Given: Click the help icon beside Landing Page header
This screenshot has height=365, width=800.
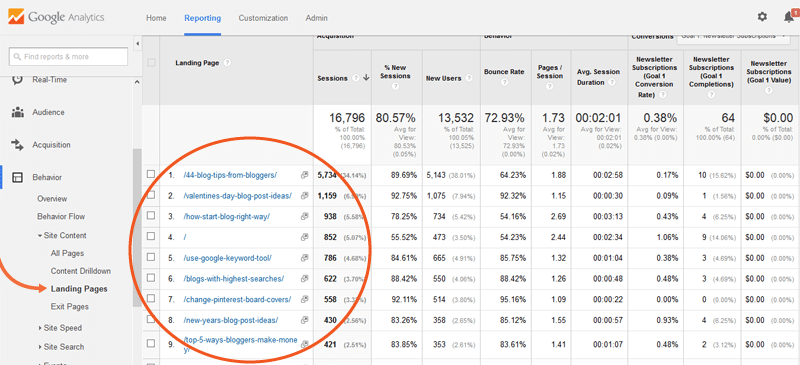Looking at the screenshot, I should pyautogui.click(x=227, y=63).
